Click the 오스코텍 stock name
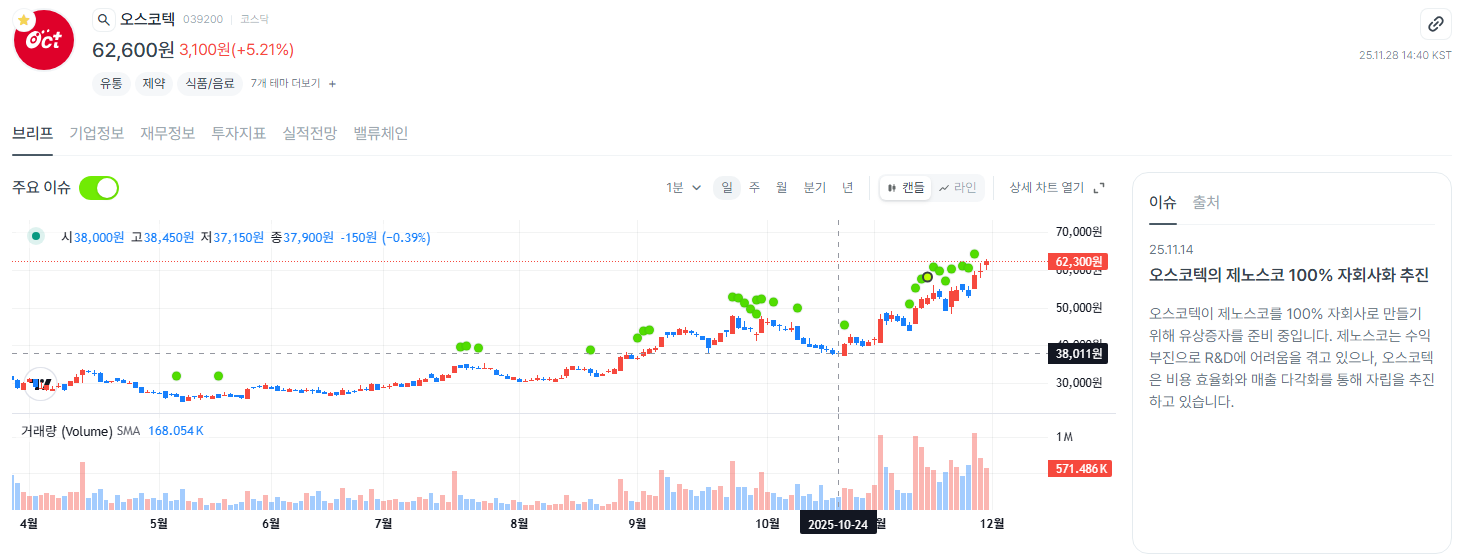The height and width of the screenshot is (558, 1459). [147, 19]
